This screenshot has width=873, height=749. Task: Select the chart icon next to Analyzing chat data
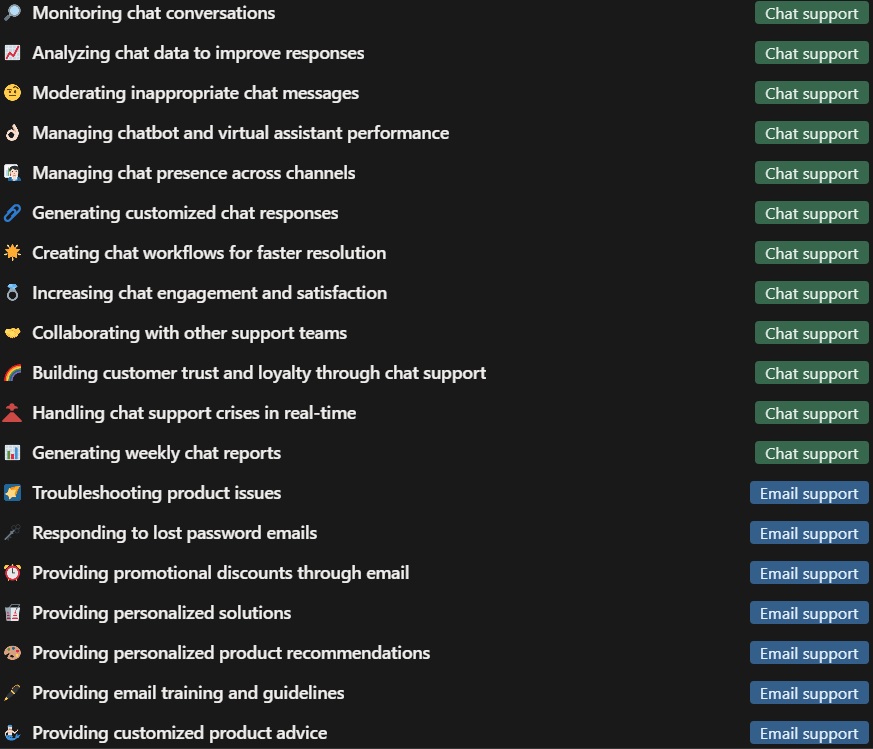coord(14,53)
